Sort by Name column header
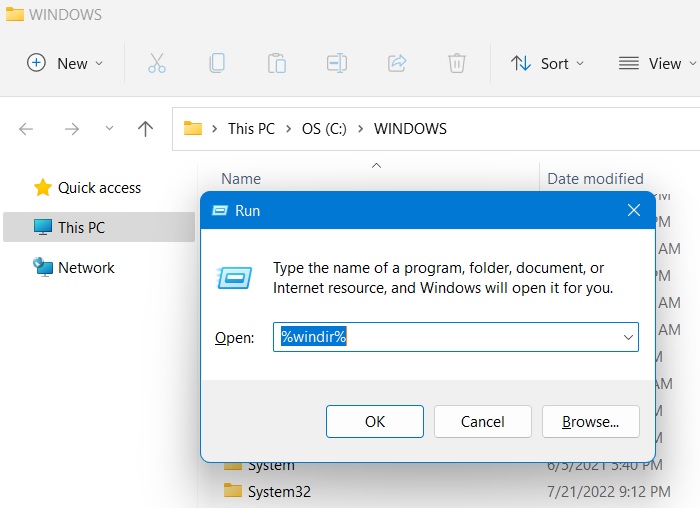The image size is (700, 508). coord(241,179)
